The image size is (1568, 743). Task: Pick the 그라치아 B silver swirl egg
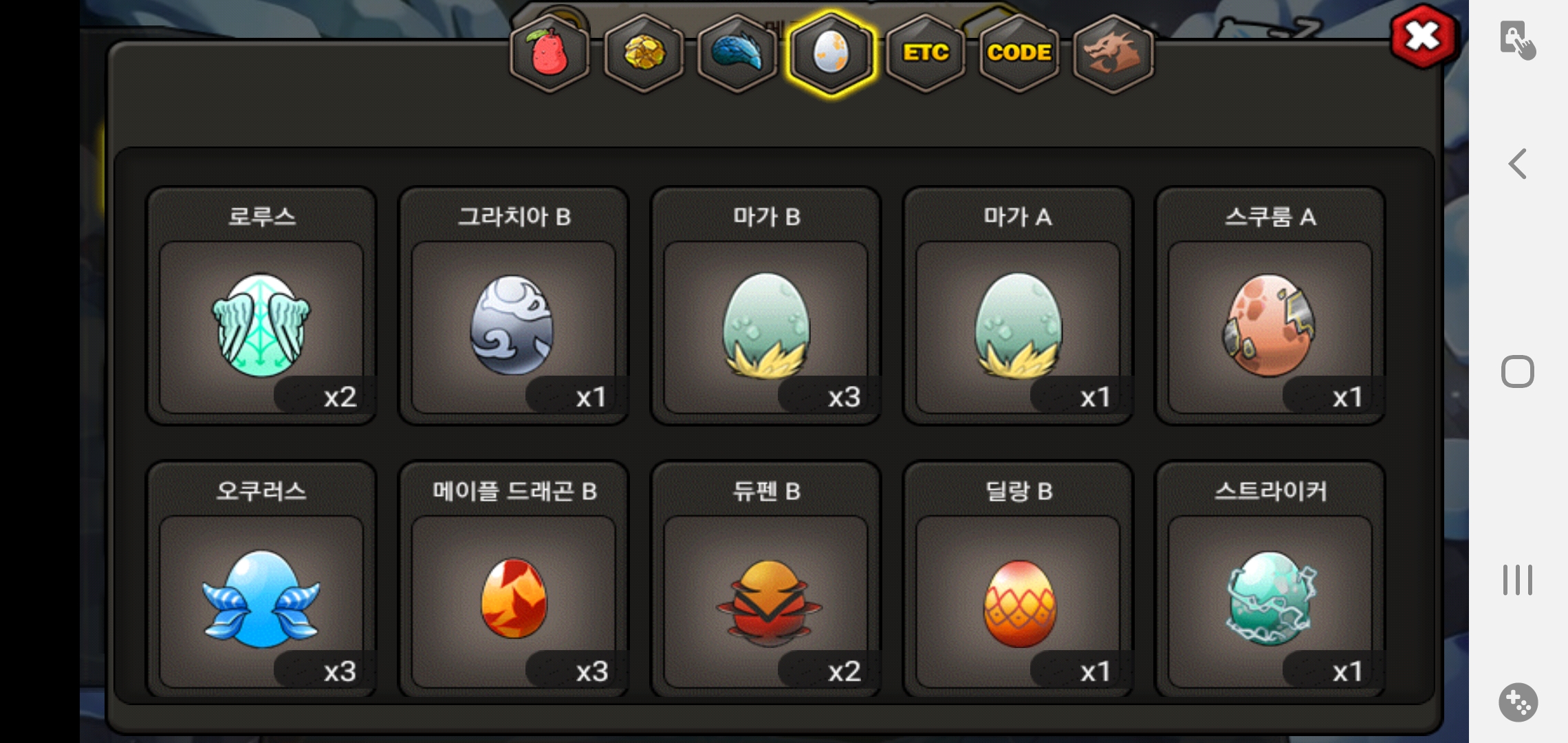tap(514, 307)
